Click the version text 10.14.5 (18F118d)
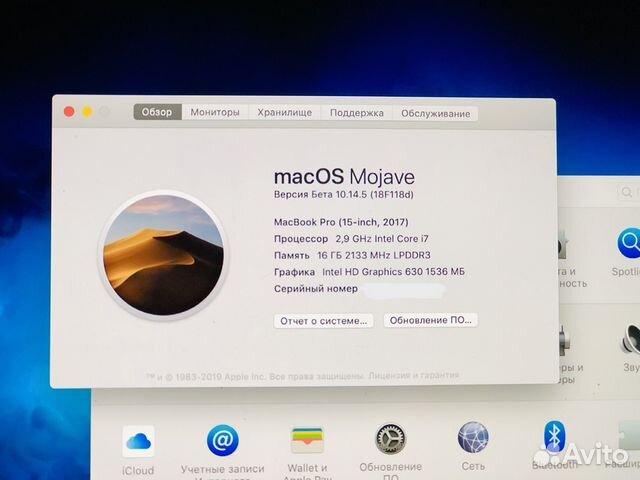The width and height of the screenshot is (640, 480). [374, 195]
